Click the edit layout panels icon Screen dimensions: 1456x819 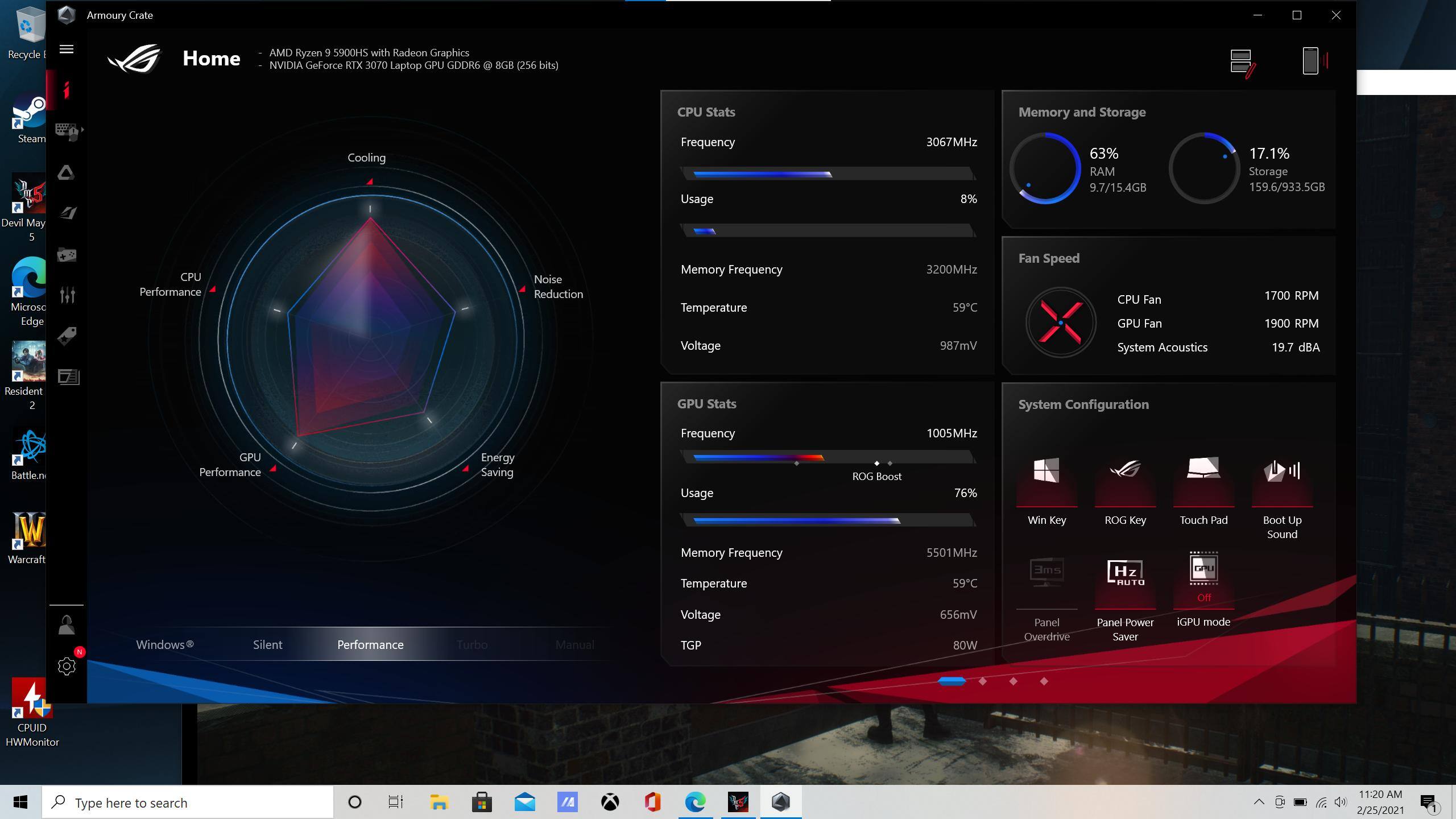(x=1242, y=61)
